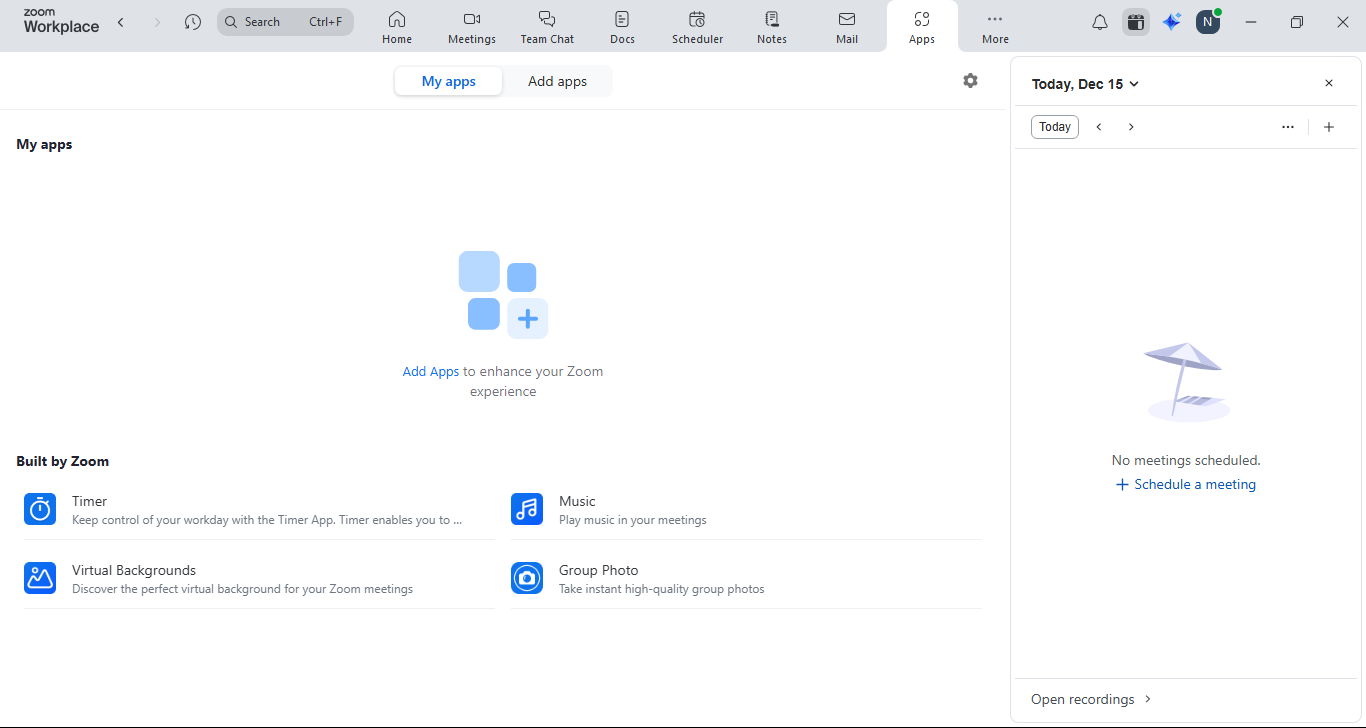Open the AI Companion sparkle icon

[1171, 22]
